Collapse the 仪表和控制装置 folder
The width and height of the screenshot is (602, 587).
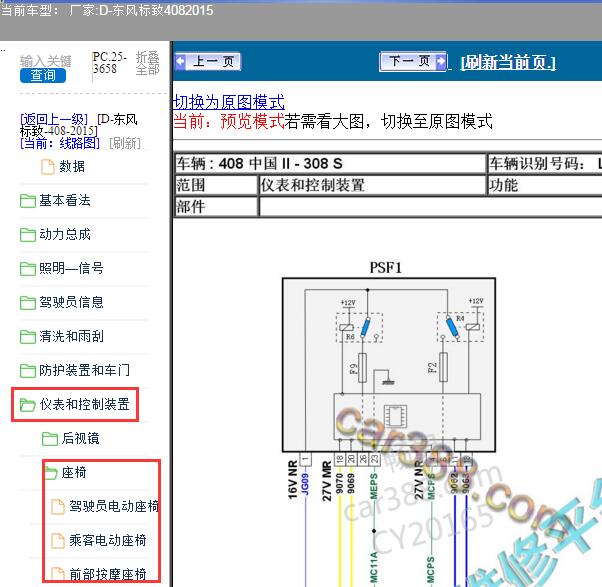[84, 404]
